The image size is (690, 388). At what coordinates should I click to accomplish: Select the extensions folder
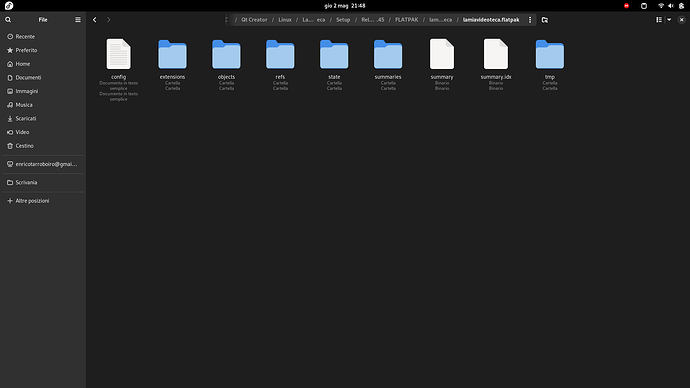(x=172, y=55)
